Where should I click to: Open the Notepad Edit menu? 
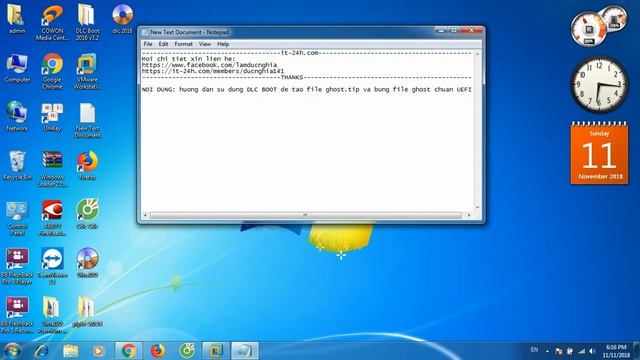[x=163, y=44]
